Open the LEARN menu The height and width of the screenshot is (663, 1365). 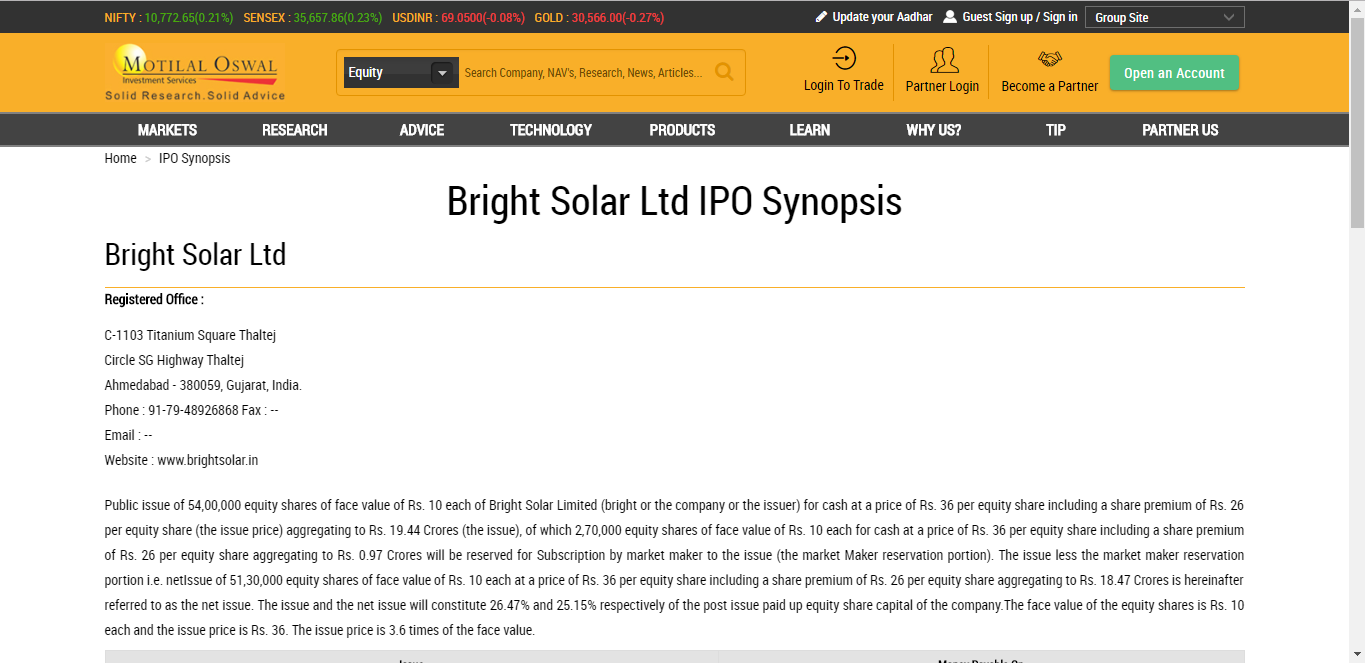[x=809, y=130]
